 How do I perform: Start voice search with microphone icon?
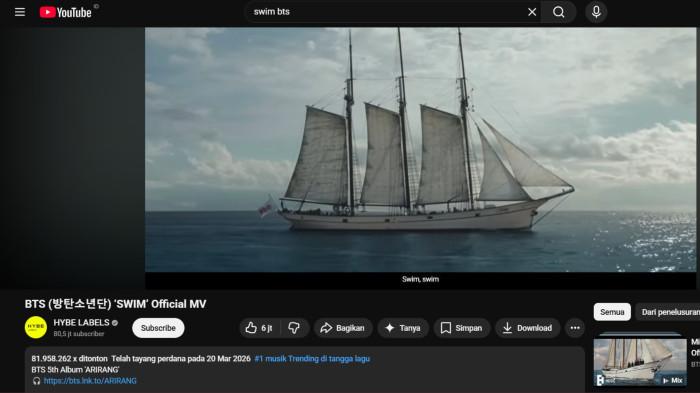pos(596,12)
